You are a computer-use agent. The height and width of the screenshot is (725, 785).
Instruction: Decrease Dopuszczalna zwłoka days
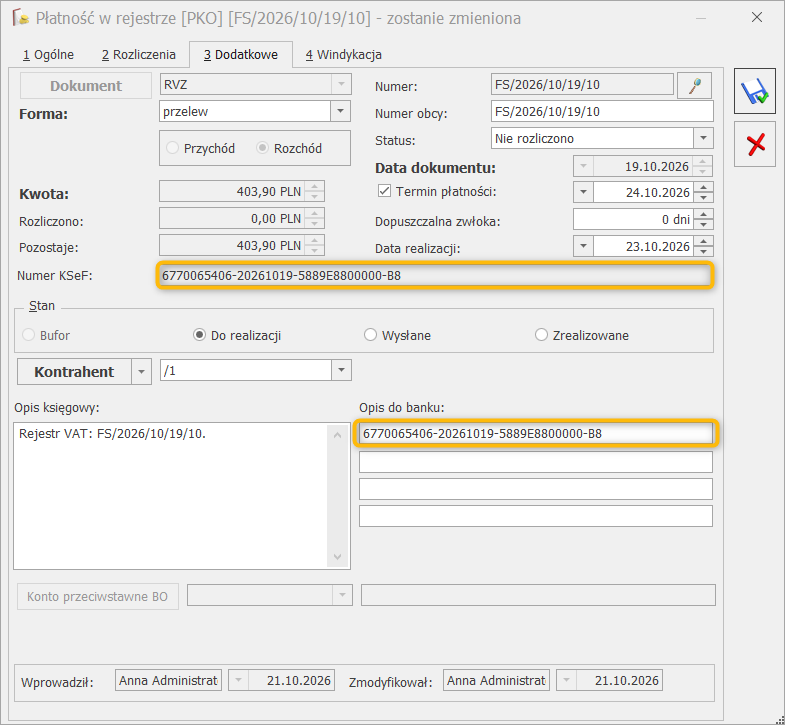tap(703, 224)
